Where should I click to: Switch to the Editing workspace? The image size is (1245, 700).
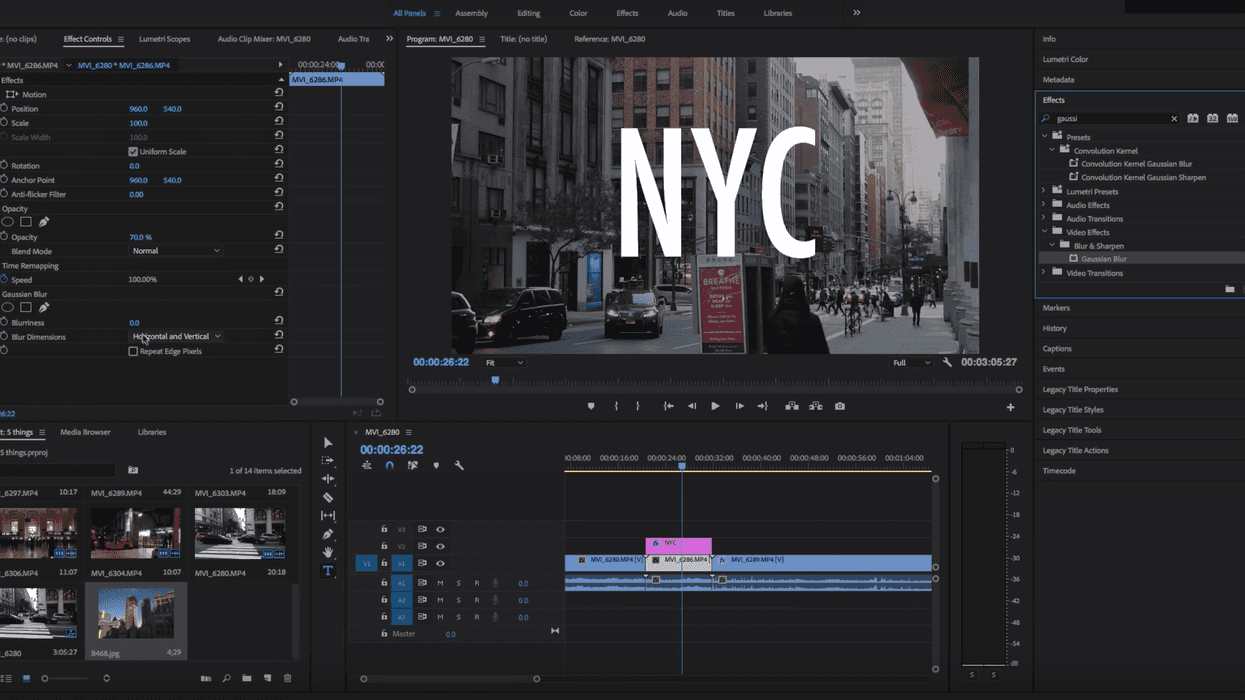[x=528, y=14]
